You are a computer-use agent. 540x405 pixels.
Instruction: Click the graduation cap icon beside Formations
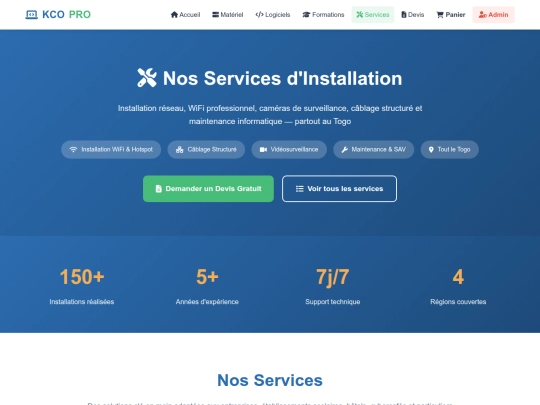307,14
